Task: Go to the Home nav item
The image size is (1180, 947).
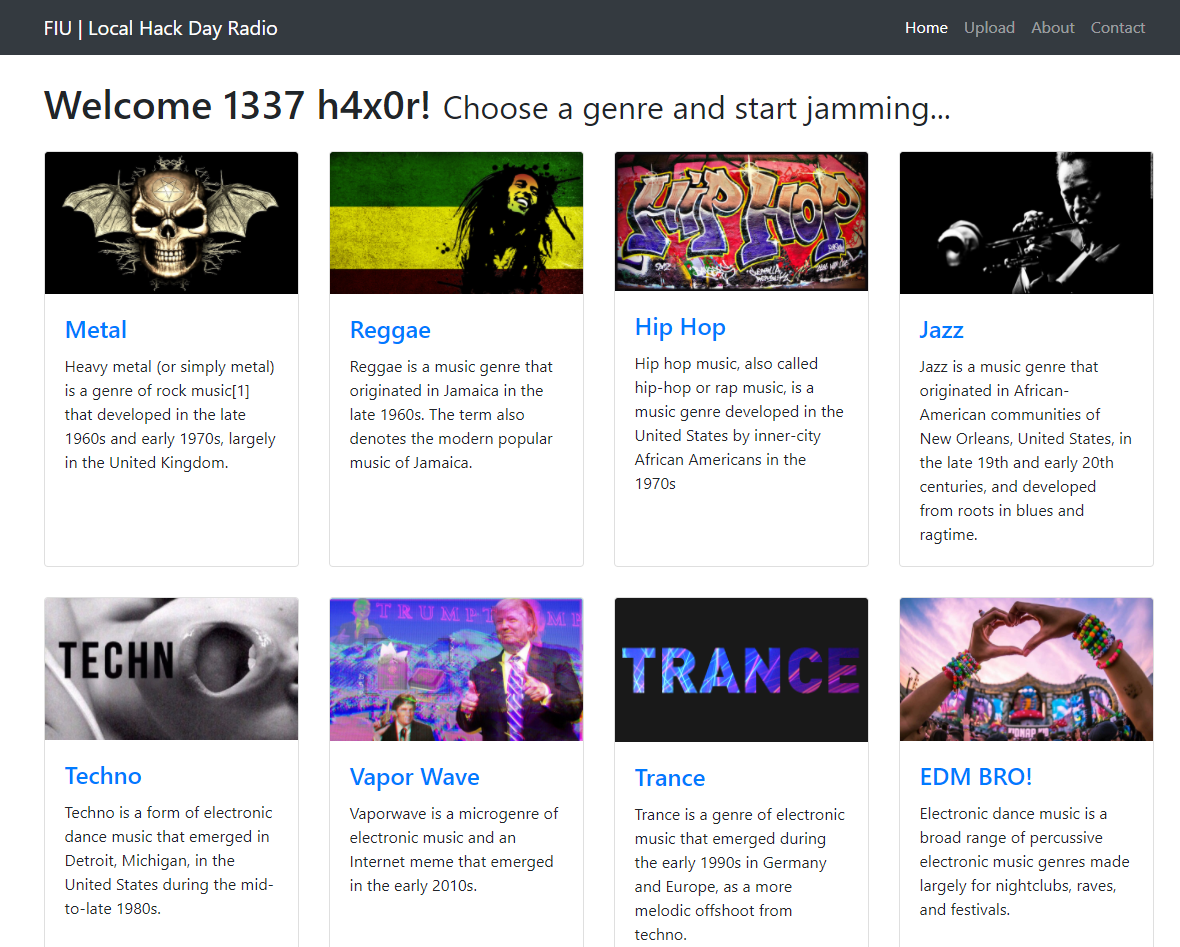Action: click(x=926, y=28)
